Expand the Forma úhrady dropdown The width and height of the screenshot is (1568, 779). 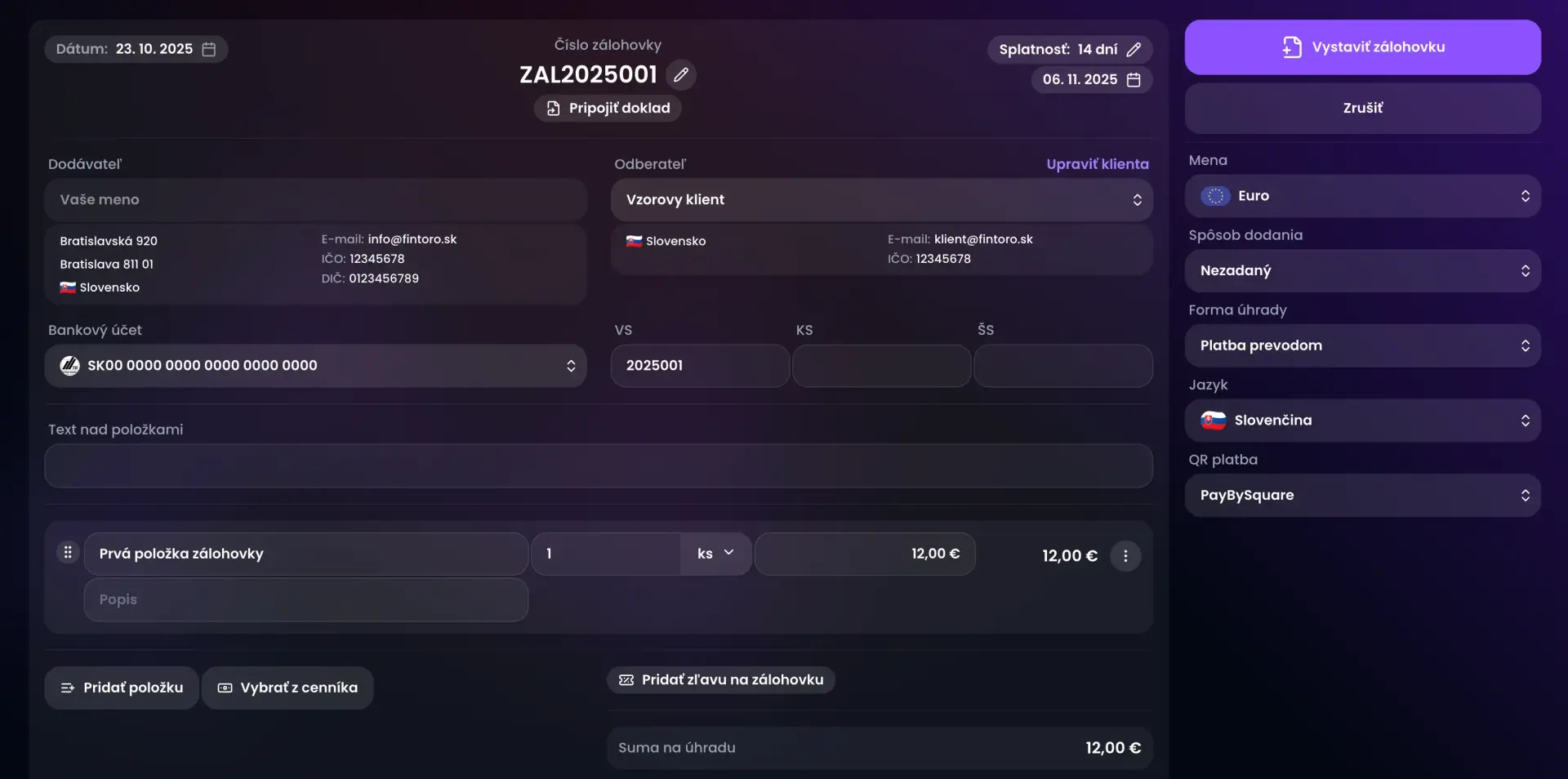pyautogui.click(x=1362, y=345)
